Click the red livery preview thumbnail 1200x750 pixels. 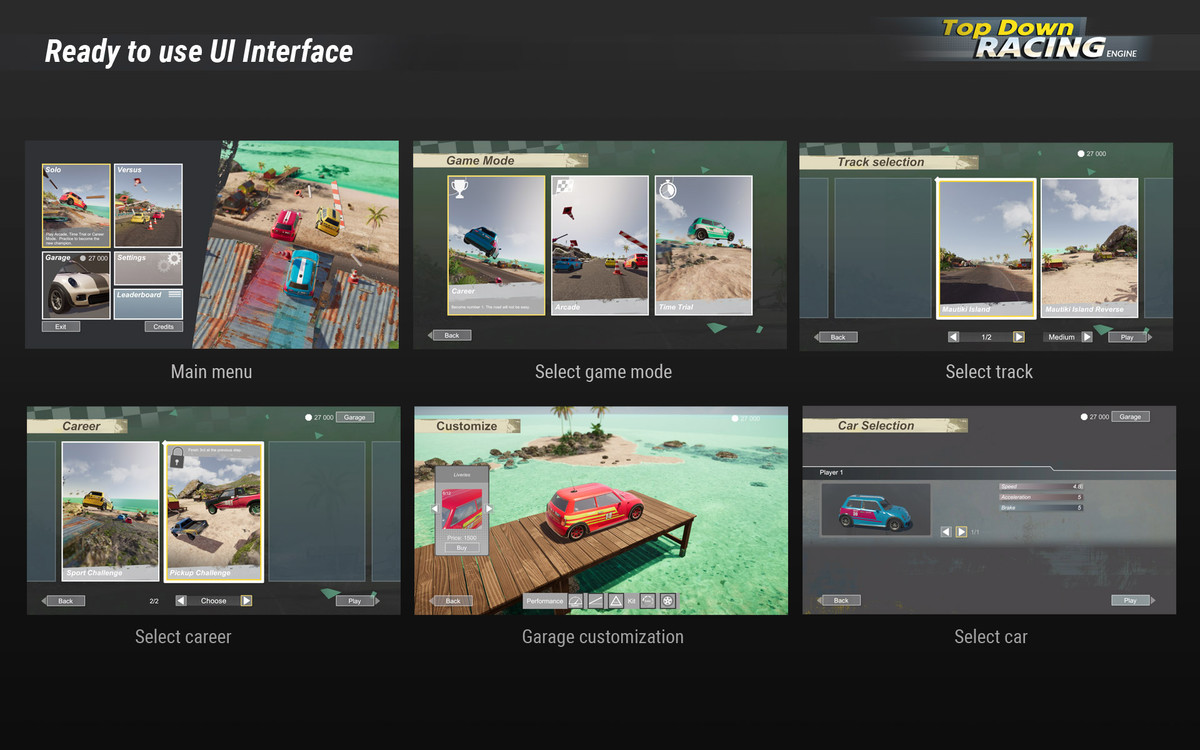point(462,509)
